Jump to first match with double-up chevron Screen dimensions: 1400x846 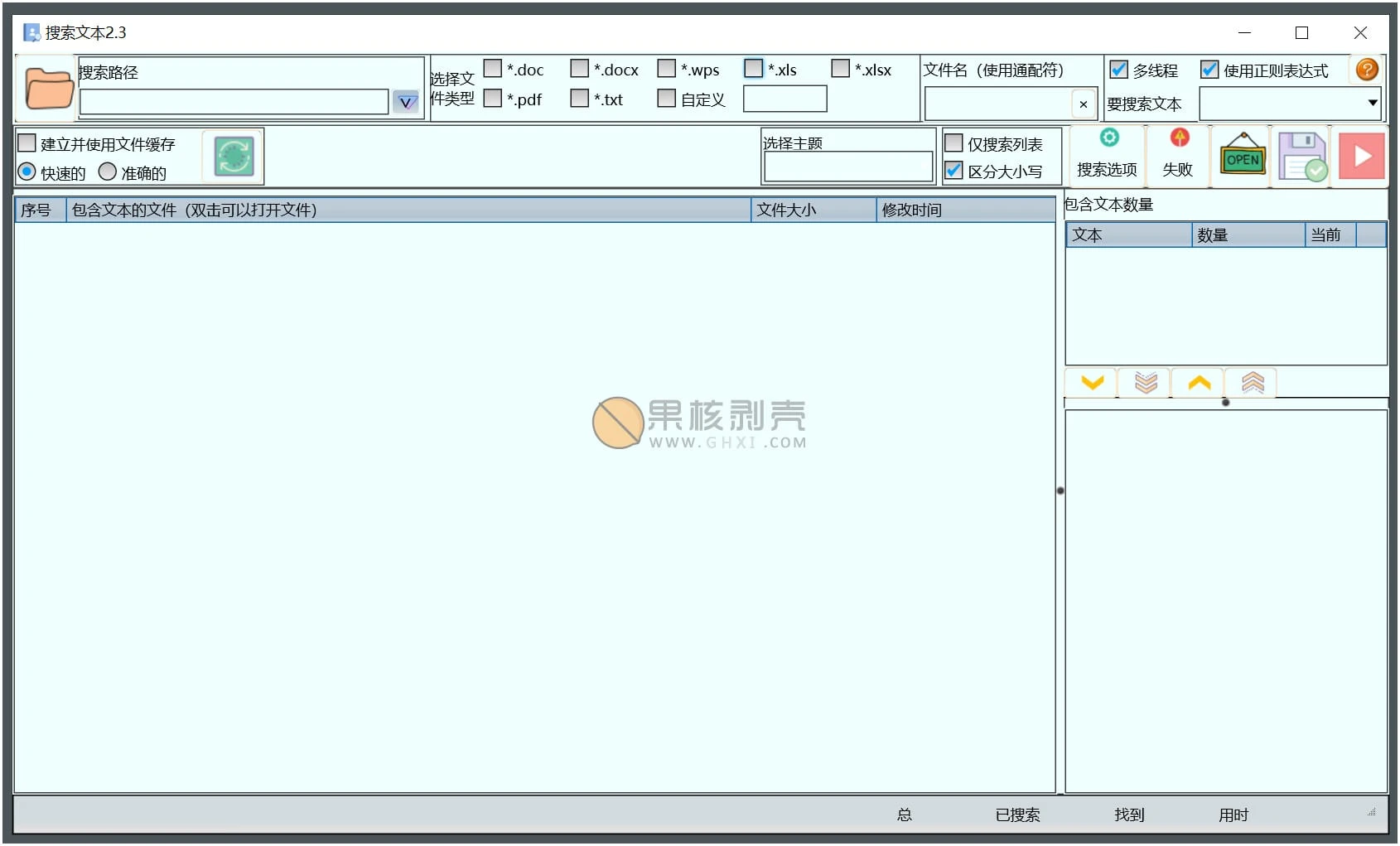pos(1252,383)
